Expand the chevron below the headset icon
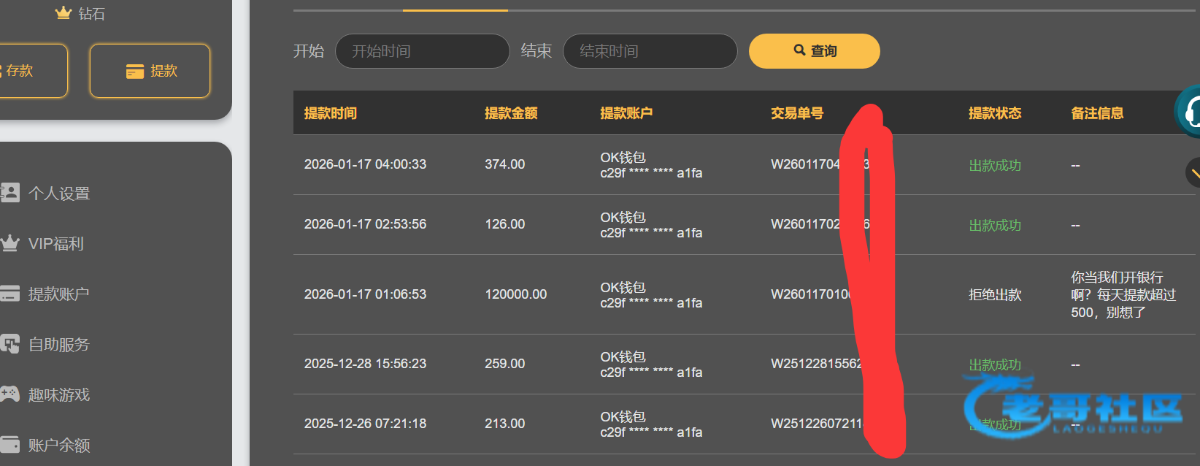Screen dimensions: 1200x466 (x=1193, y=172)
